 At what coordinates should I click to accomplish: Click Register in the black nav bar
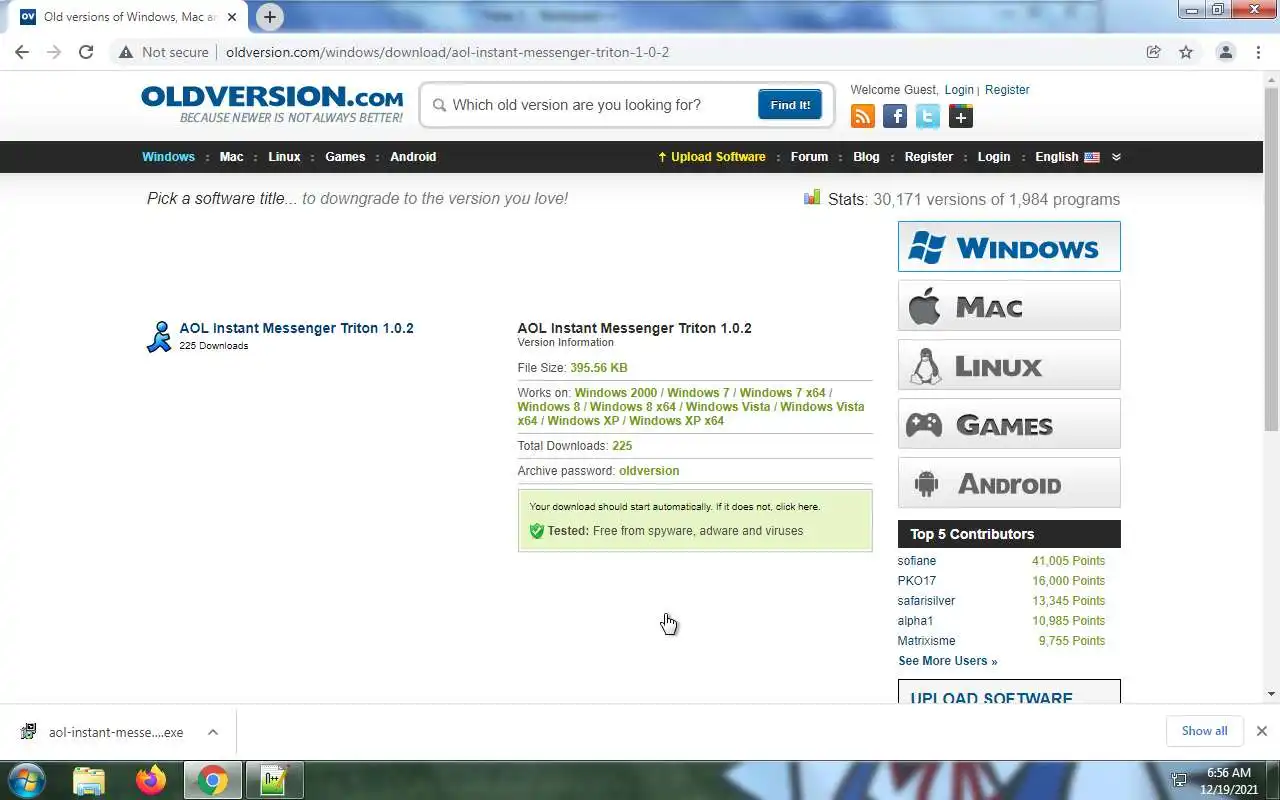[929, 157]
